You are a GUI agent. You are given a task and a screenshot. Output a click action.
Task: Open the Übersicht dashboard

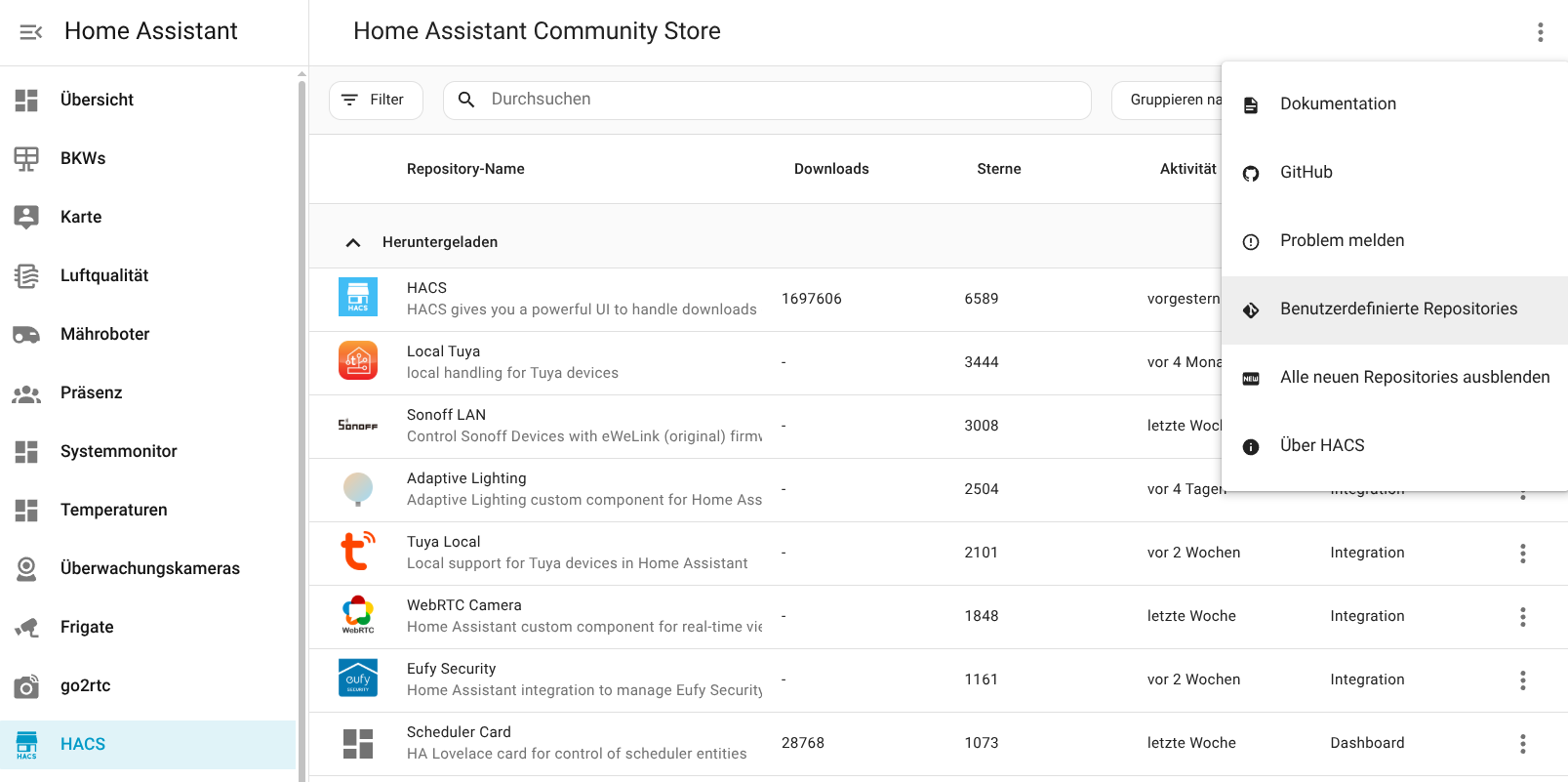[x=148, y=100]
